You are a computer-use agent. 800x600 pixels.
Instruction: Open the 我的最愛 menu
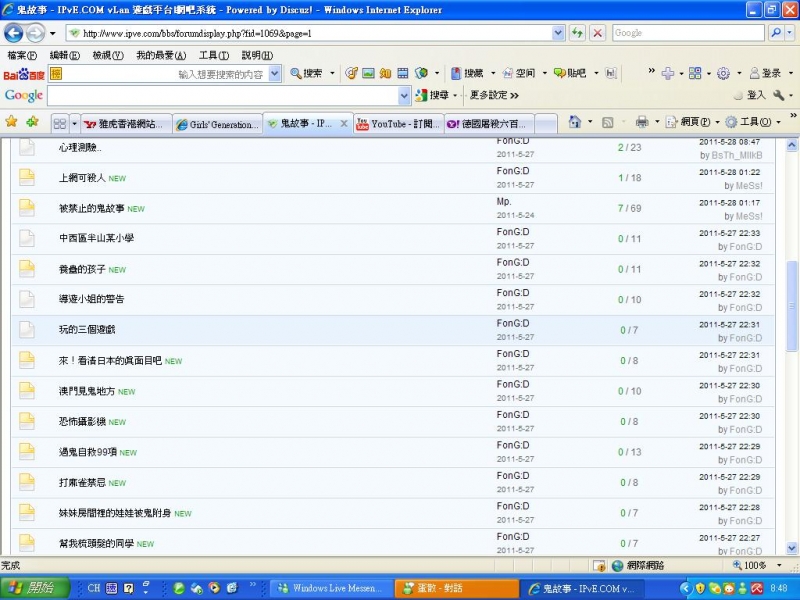(159, 55)
